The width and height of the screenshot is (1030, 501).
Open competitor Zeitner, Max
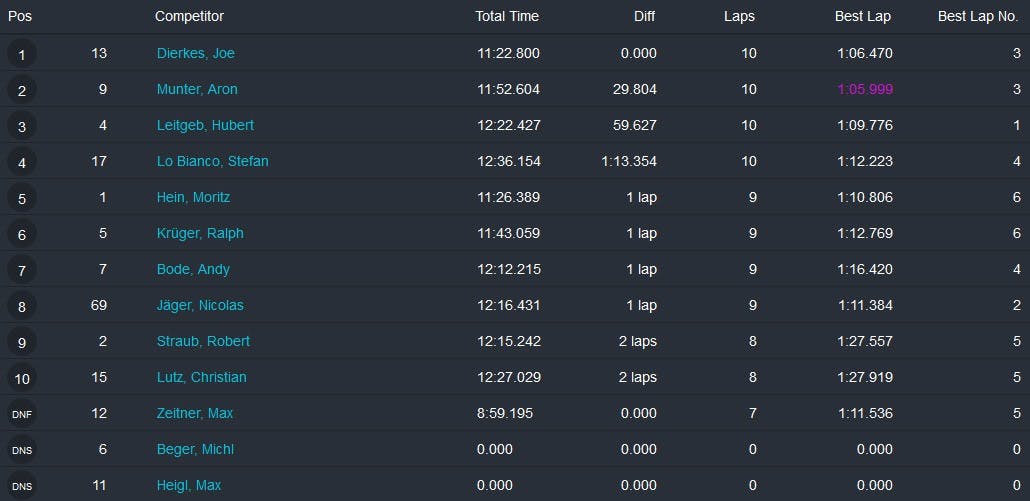pyautogui.click(x=195, y=413)
